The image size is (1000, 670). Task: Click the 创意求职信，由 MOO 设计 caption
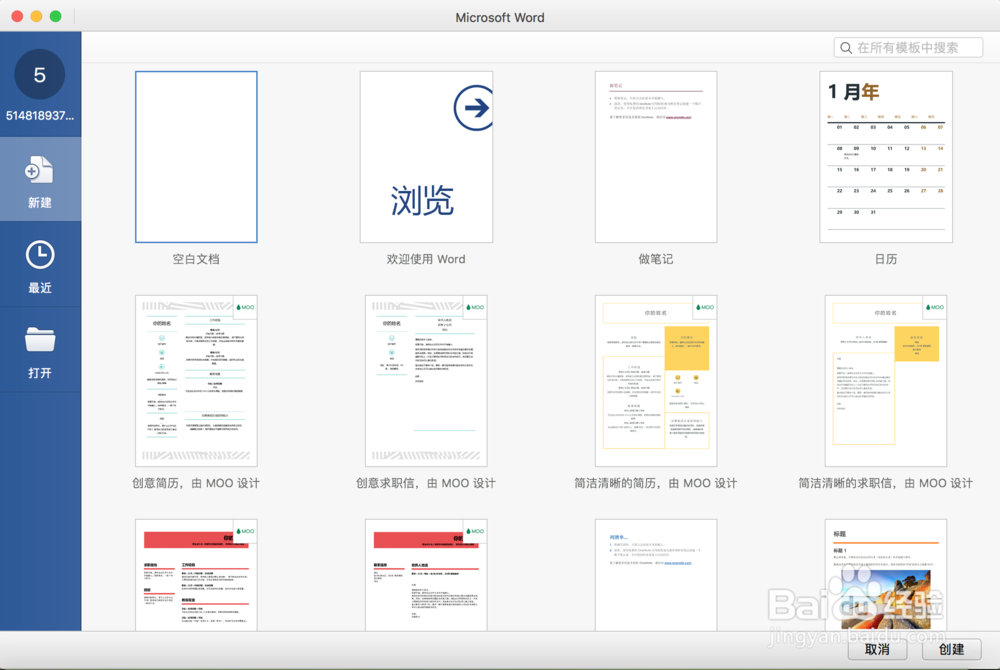pyautogui.click(x=426, y=483)
